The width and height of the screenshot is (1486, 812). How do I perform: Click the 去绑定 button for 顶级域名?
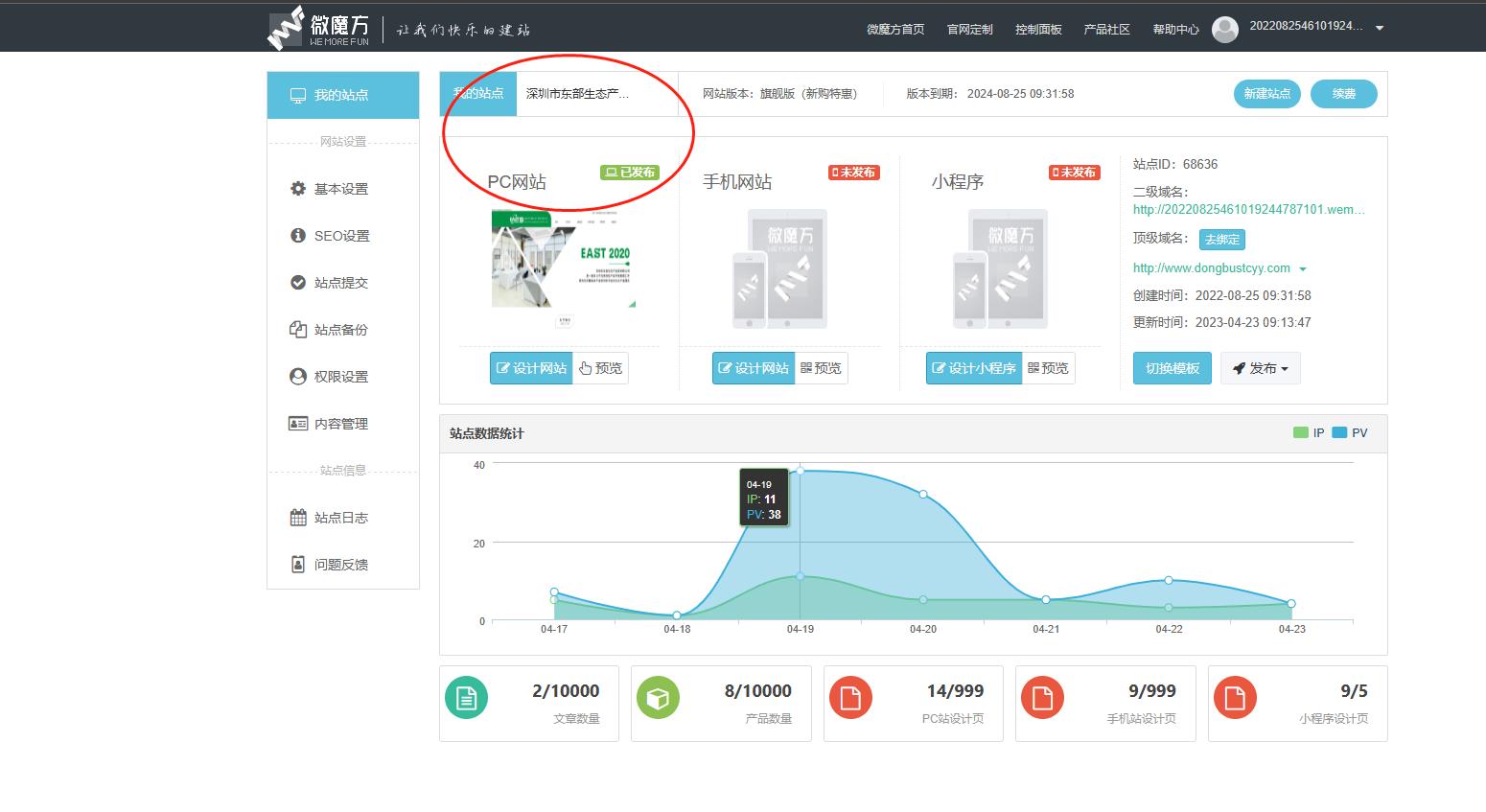pyautogui.click(x=1222, y=240)
